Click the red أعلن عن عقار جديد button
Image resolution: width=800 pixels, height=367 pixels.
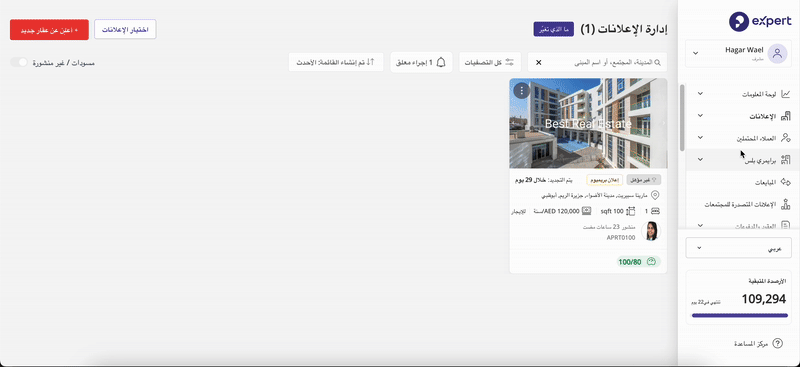point(49,30)
